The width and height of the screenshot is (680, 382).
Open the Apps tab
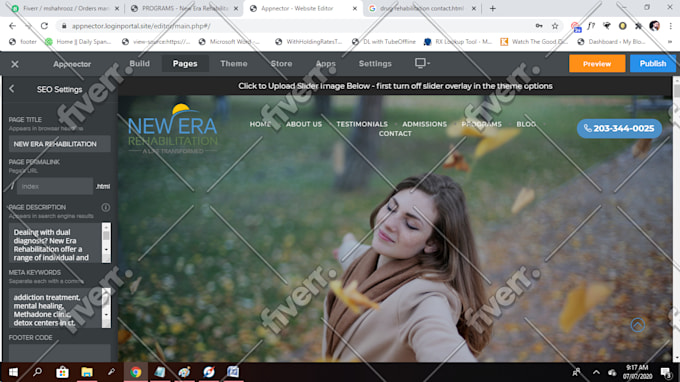[x=326, y=63]
